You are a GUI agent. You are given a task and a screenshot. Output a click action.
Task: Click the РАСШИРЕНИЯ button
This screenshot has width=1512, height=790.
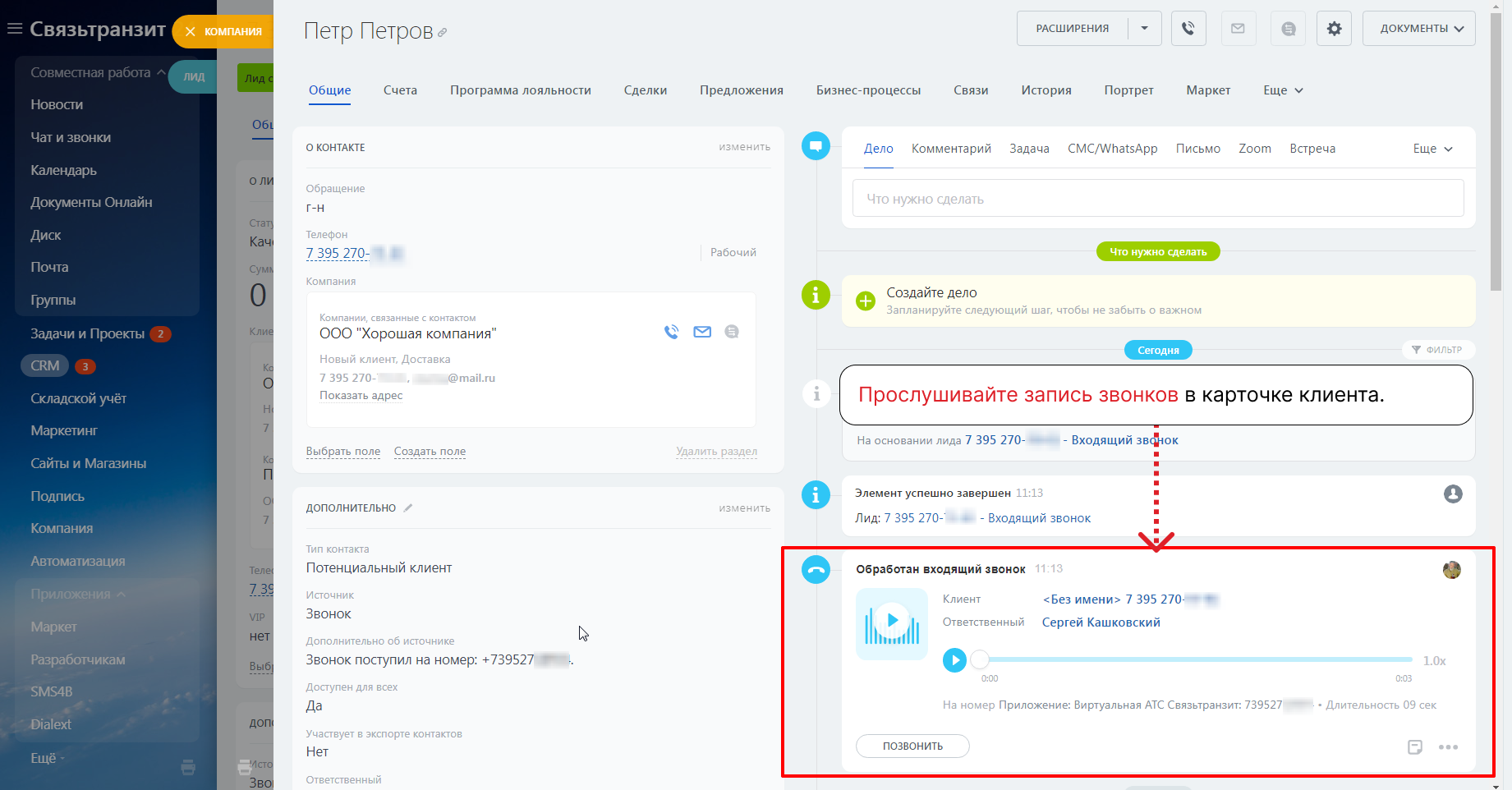tap(1073, 29)
